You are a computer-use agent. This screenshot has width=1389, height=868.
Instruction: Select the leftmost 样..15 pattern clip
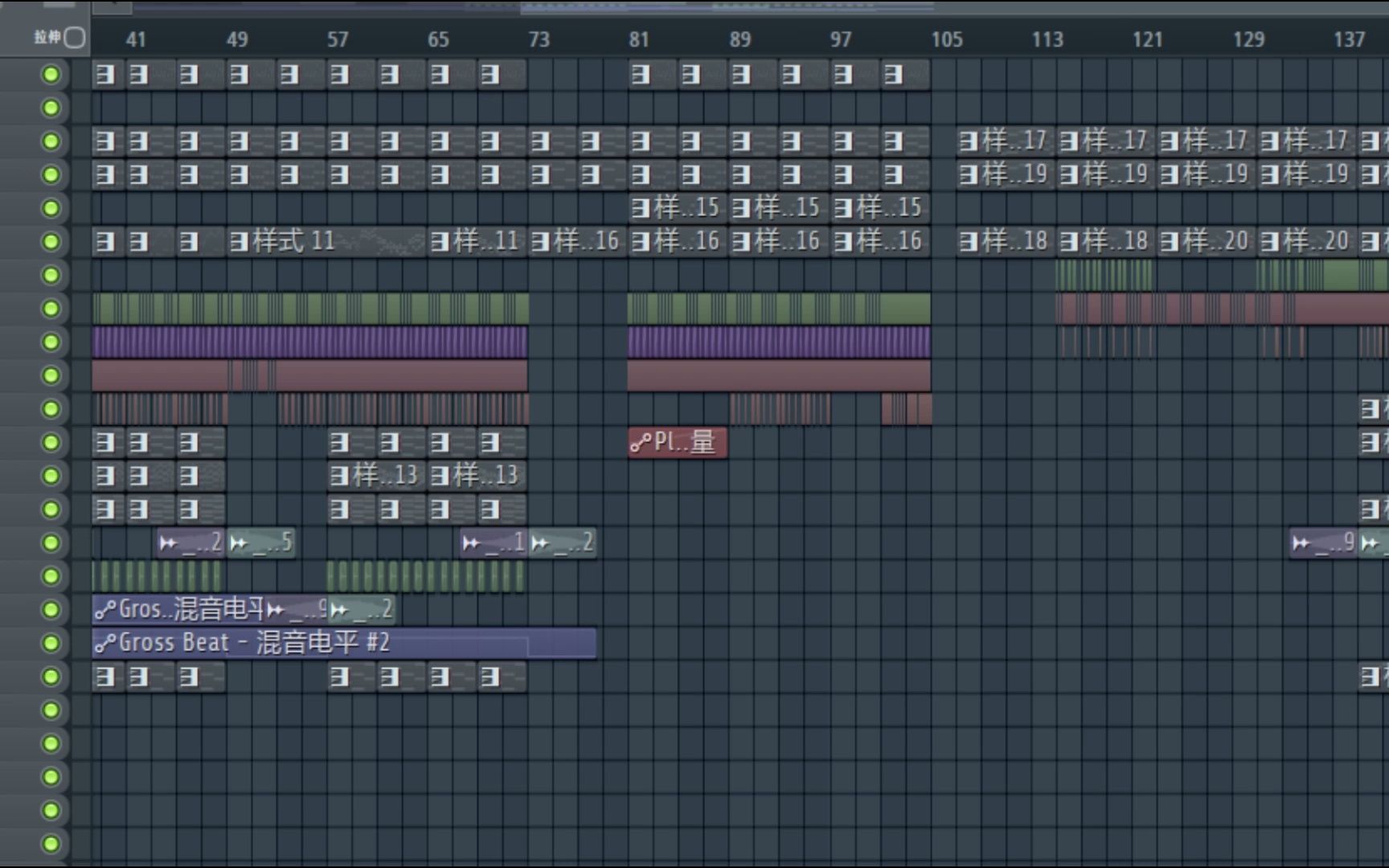point(678,208)
